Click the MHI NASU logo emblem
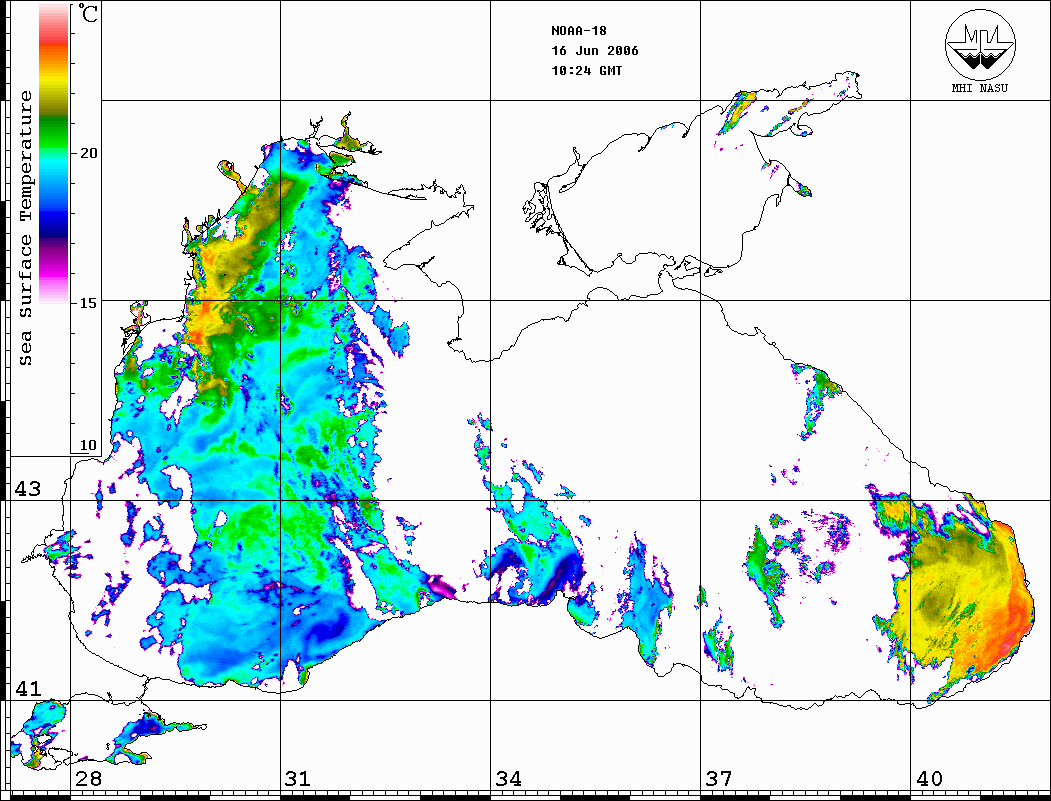 click(980, 44)
